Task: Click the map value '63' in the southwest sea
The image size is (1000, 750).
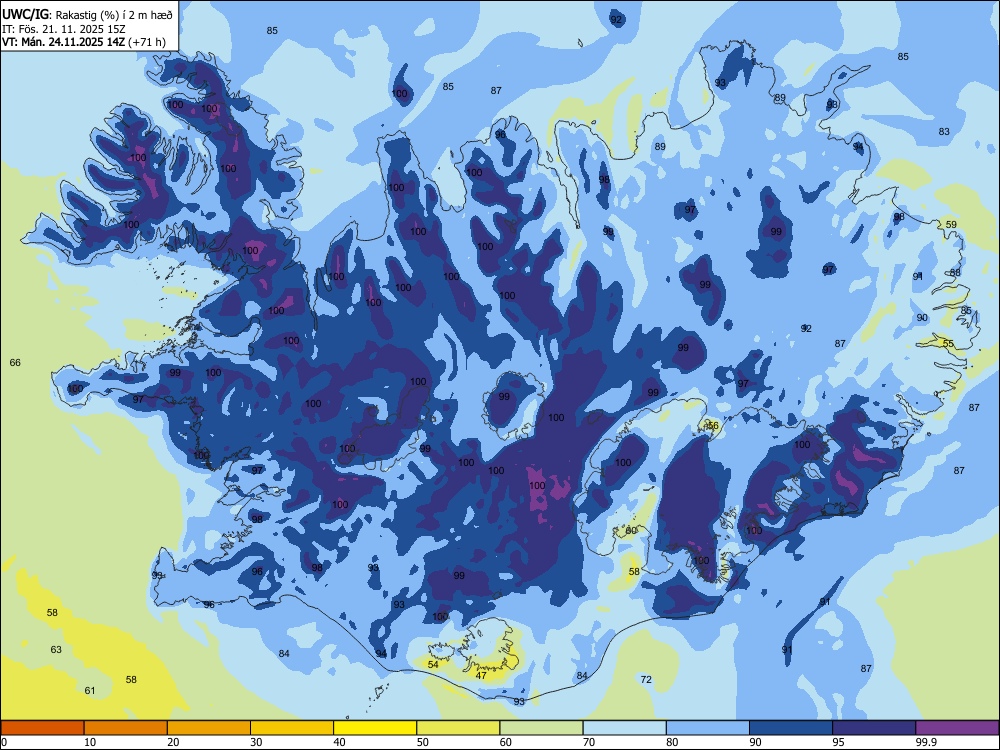Action: 56,650
